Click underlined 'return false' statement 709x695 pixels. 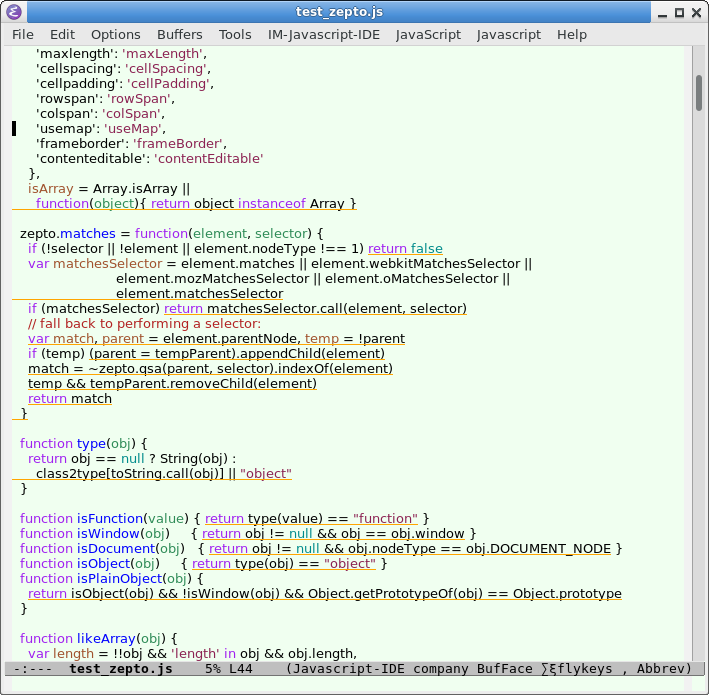pos(405,249)
